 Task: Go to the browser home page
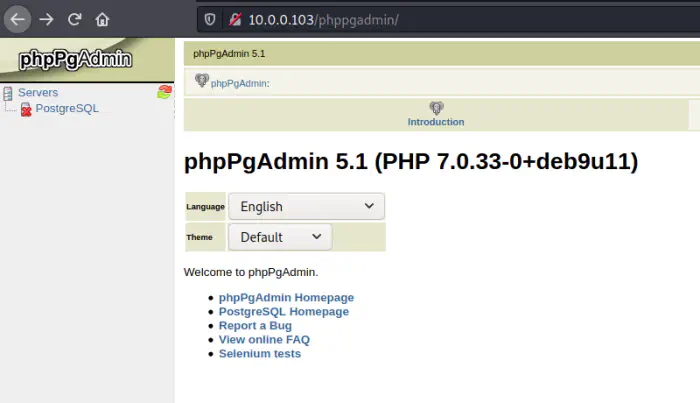[102, 19]
